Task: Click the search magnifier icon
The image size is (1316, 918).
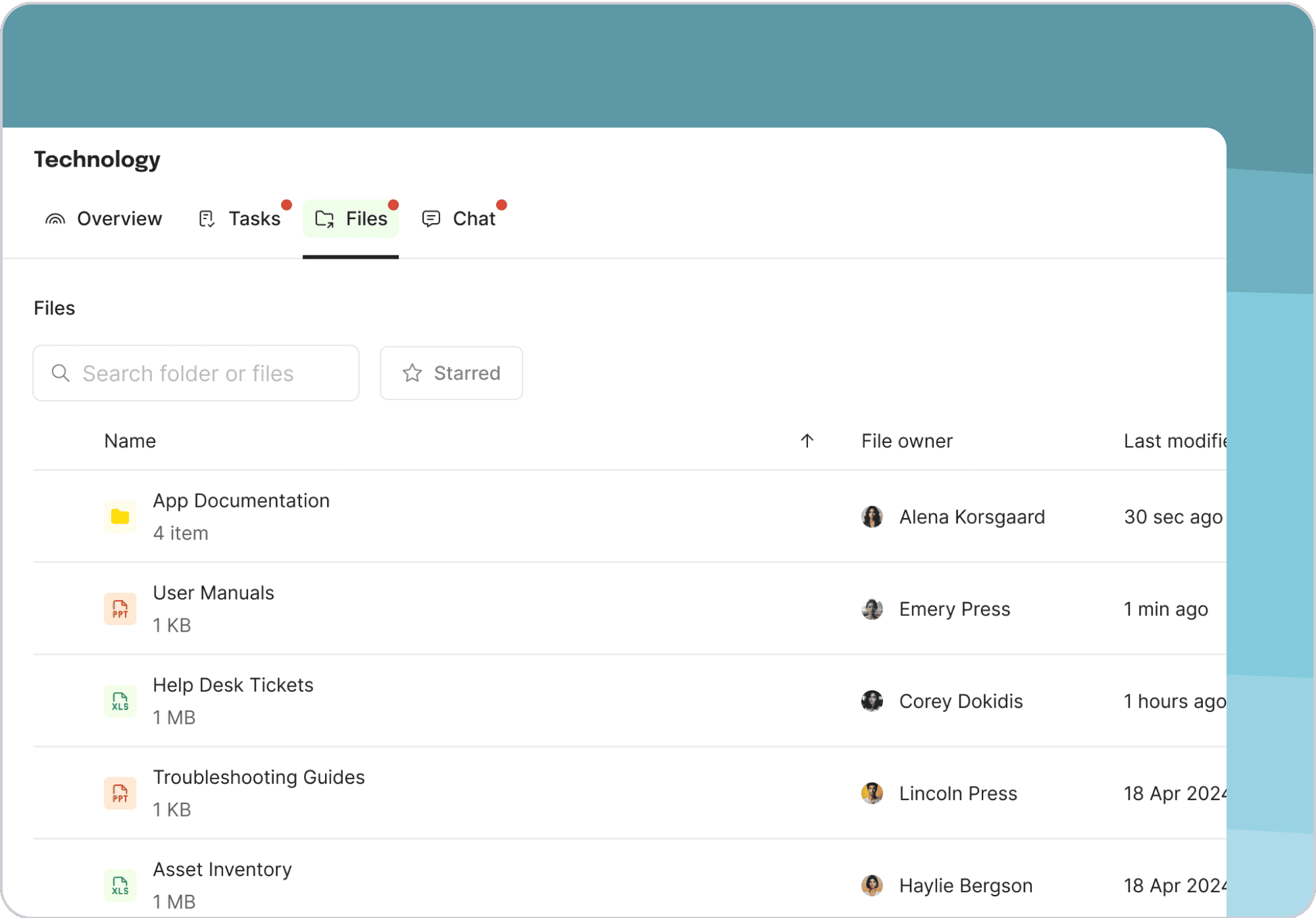Action: pos(61,373)
